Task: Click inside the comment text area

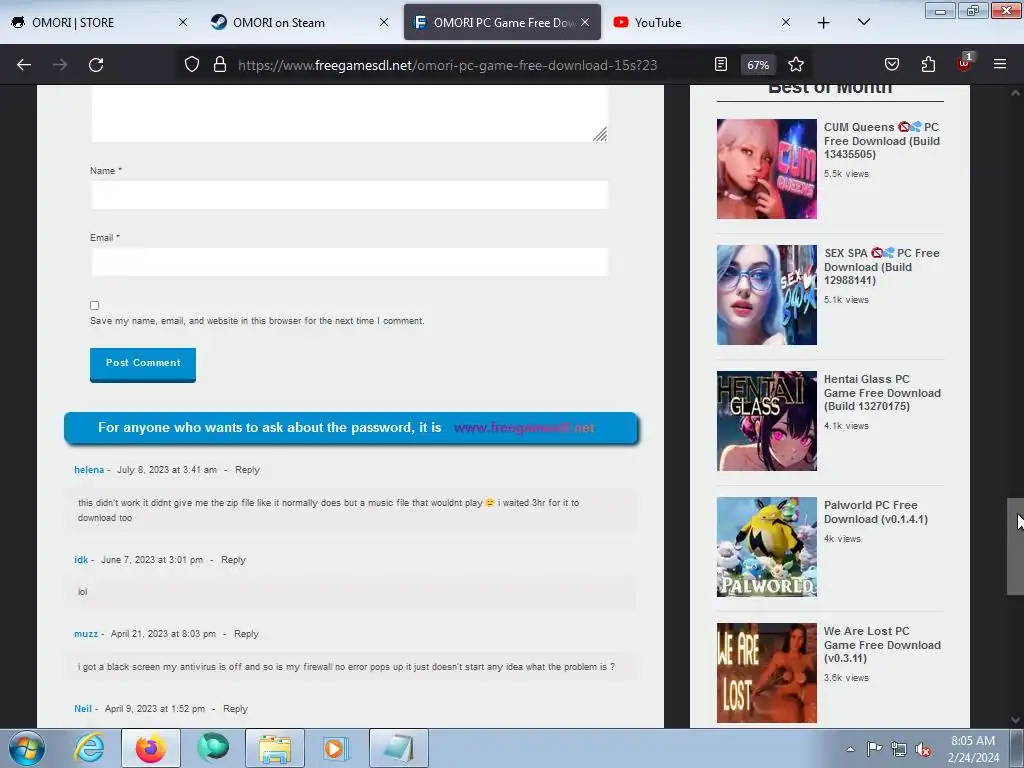Action: pos(349,114)
